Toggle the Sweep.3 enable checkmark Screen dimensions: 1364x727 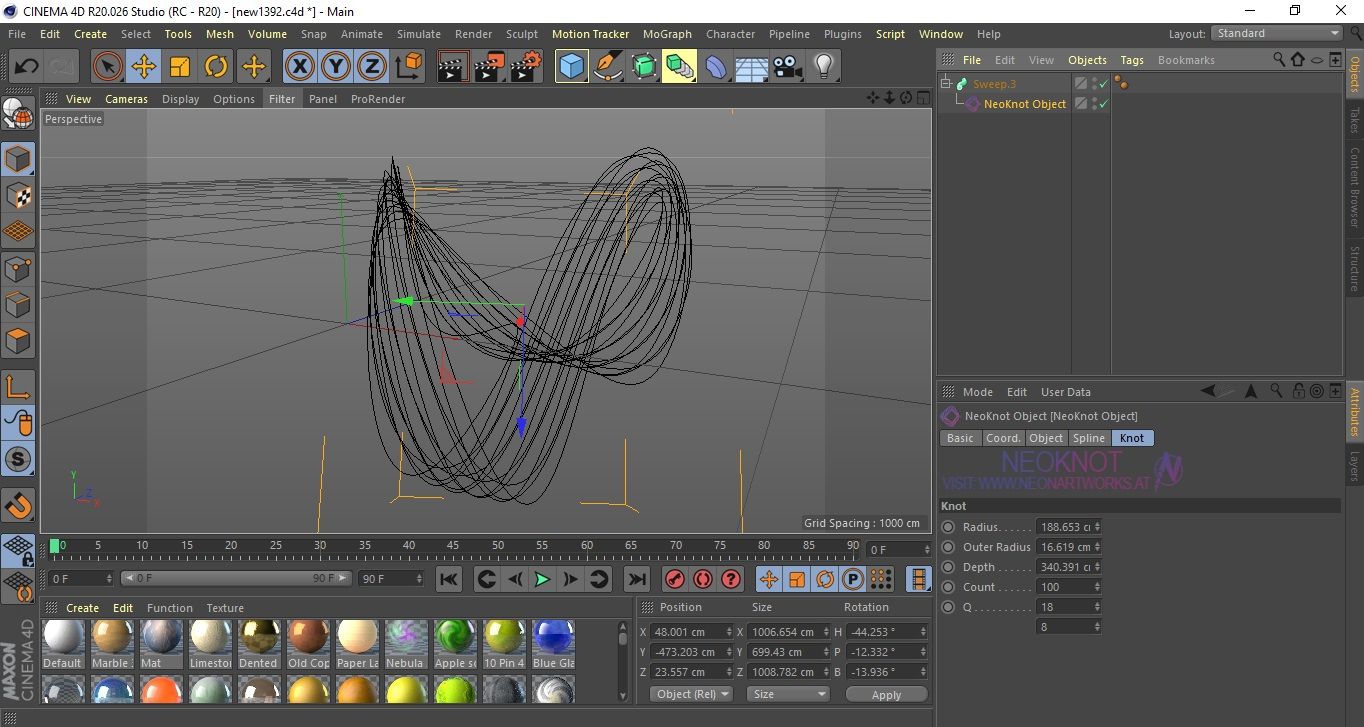[x=1104, y=84]
